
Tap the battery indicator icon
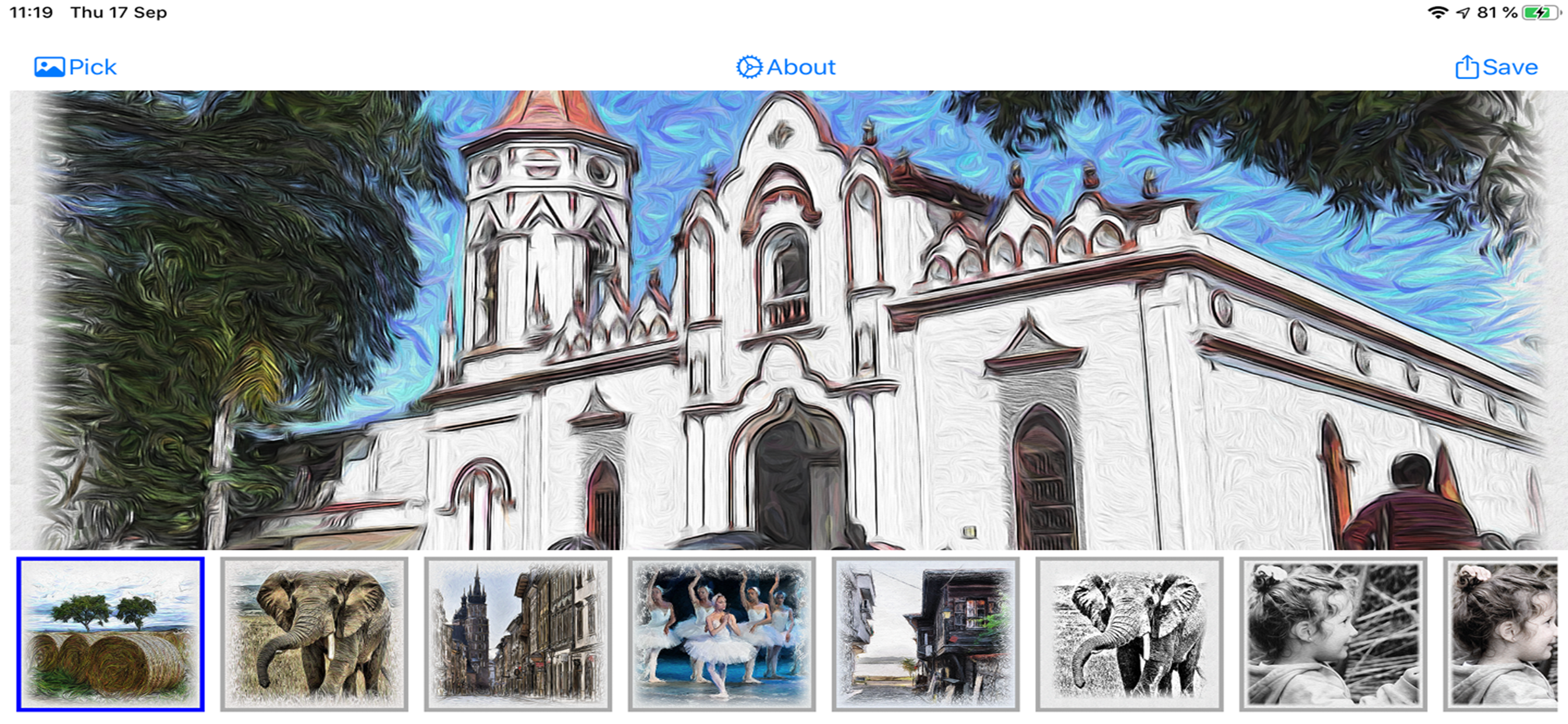1542,12
